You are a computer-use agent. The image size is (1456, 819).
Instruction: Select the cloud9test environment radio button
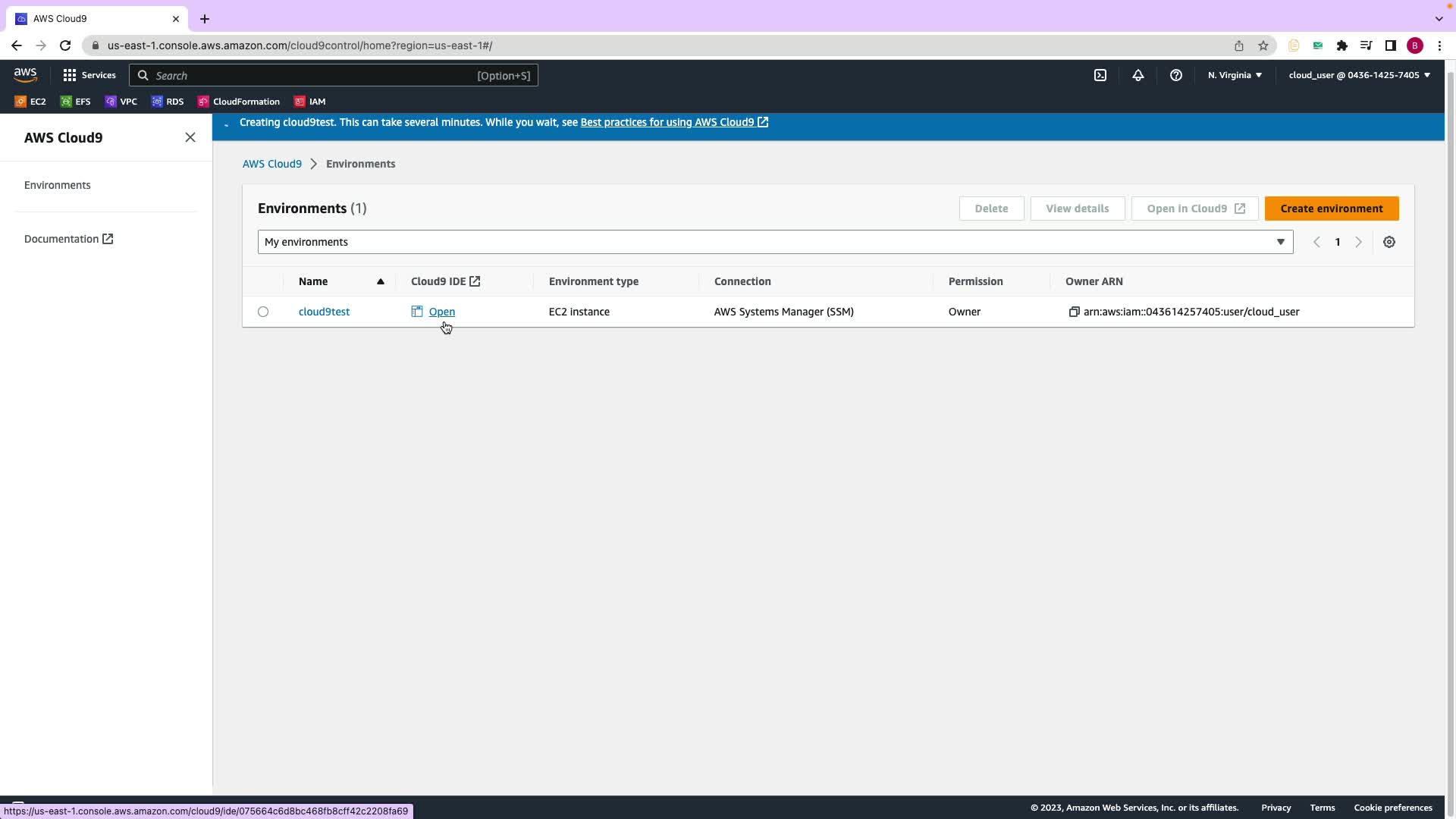click(x=263, y=312)
